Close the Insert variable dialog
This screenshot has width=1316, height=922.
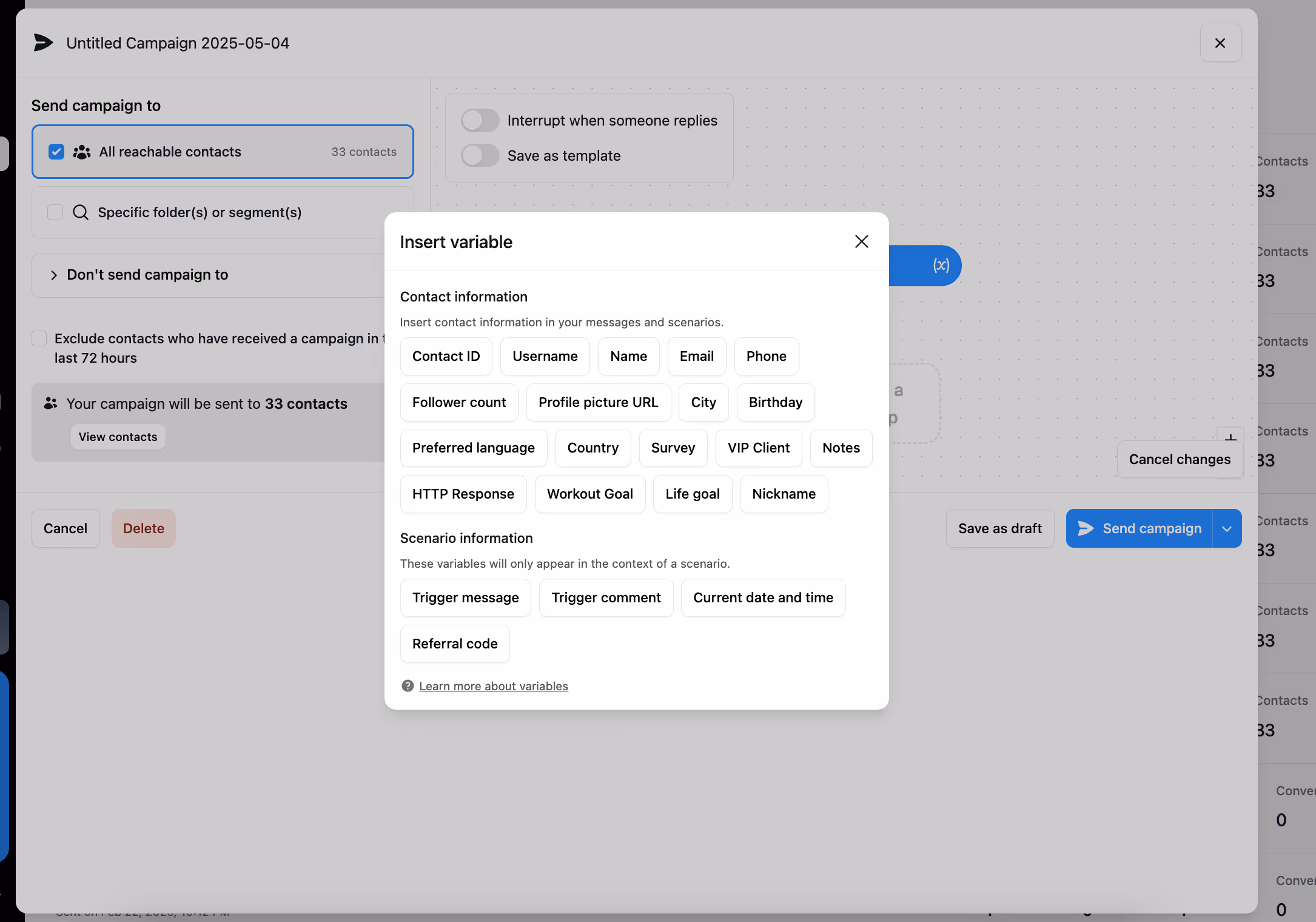pos(861,241)
